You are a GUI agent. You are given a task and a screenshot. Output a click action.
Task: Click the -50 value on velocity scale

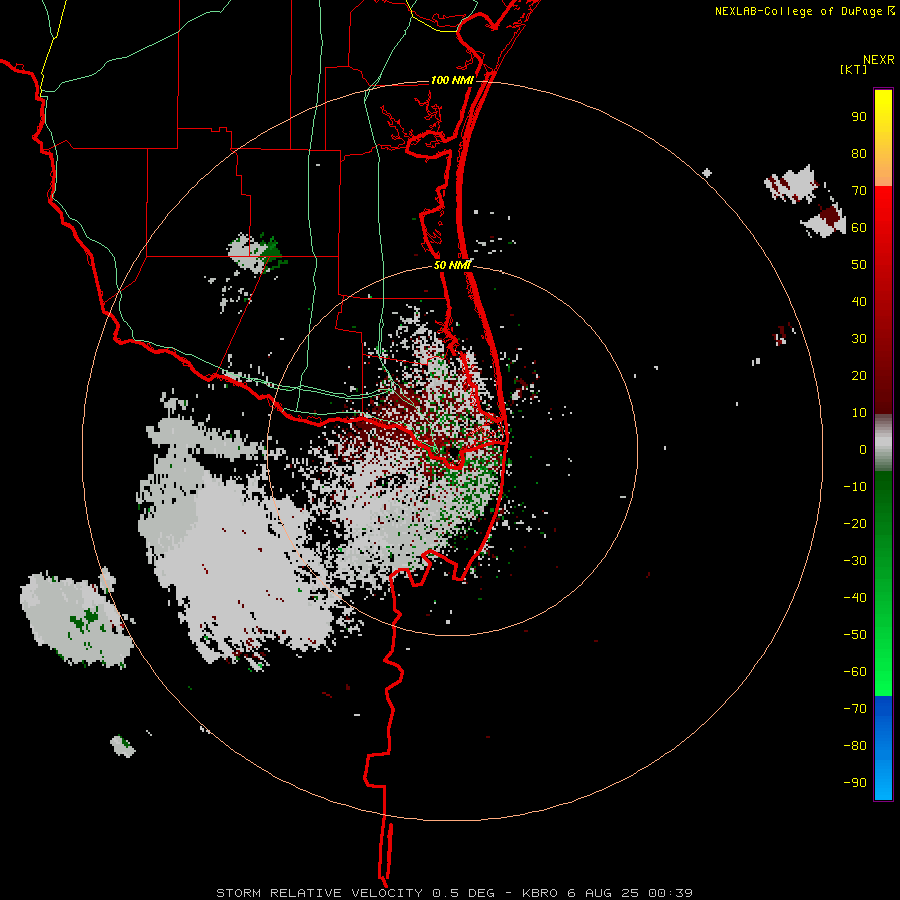coord(855,635)
